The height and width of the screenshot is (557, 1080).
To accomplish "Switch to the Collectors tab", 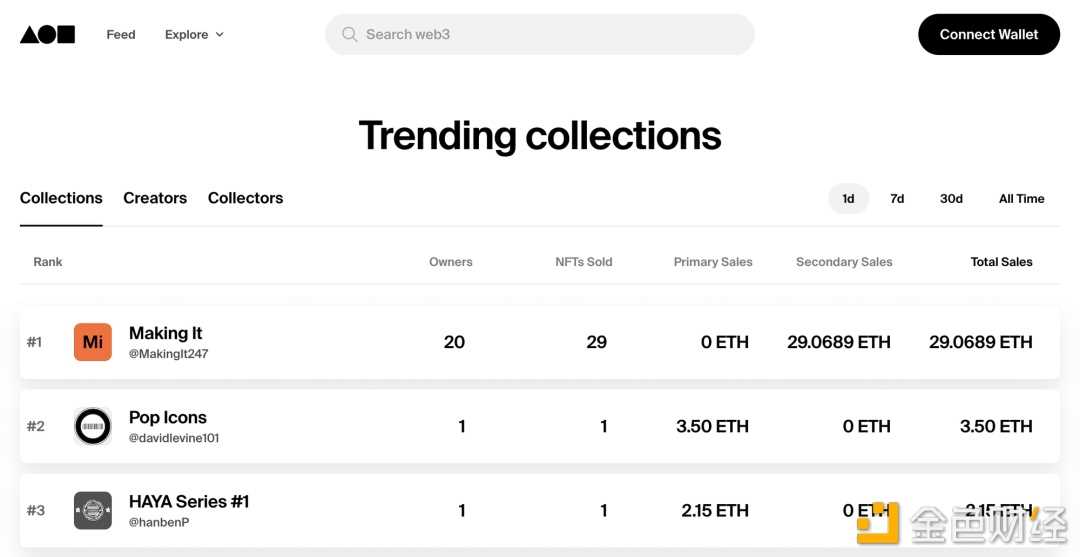I will tap(245, 198).
